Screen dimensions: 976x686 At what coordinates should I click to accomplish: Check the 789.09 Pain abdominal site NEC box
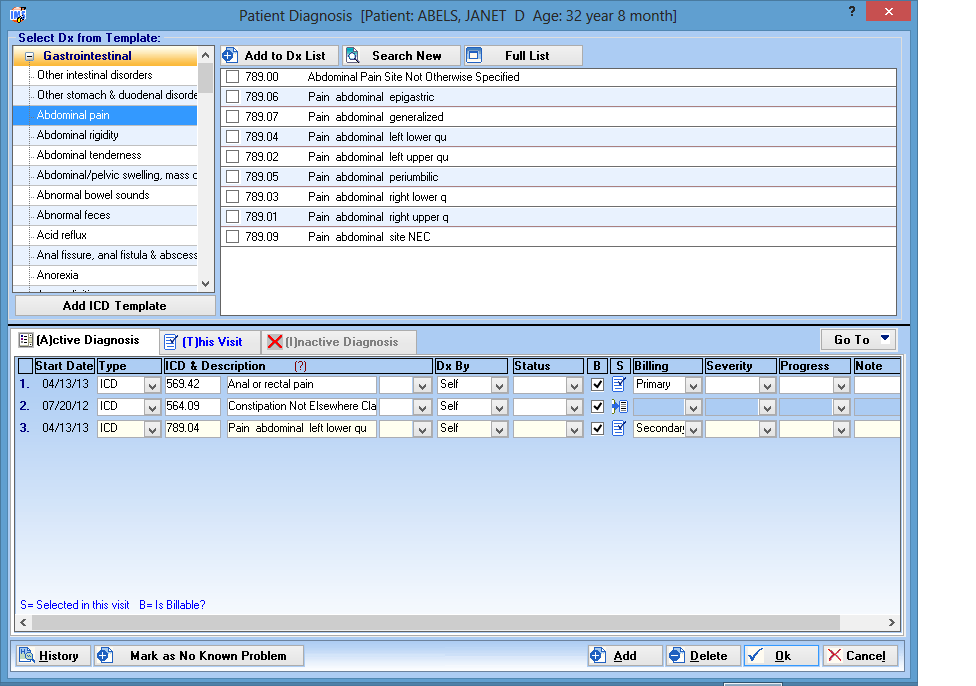pos(232,237)
